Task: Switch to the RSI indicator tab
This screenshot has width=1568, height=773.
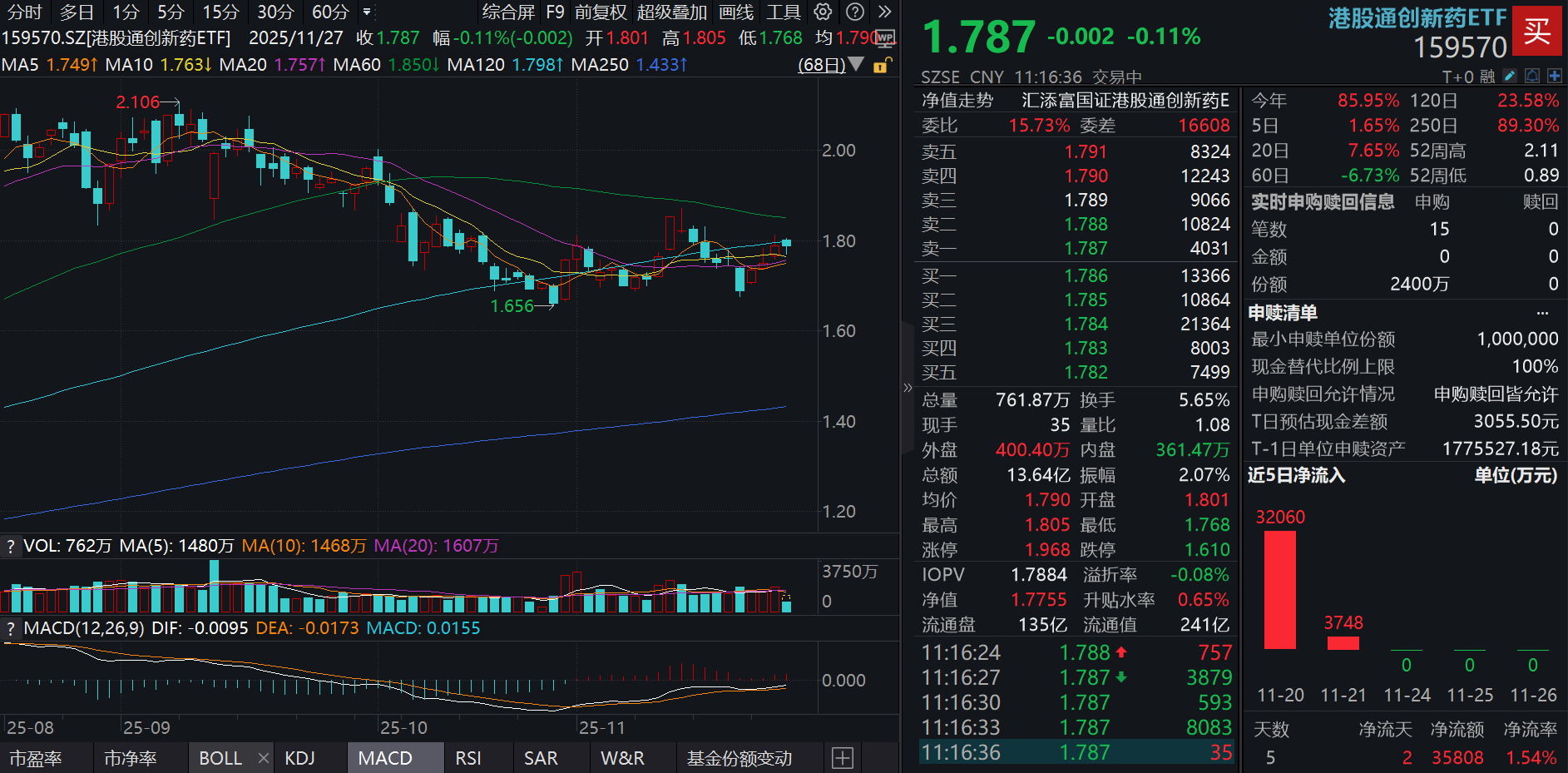Action: point(468,758)
